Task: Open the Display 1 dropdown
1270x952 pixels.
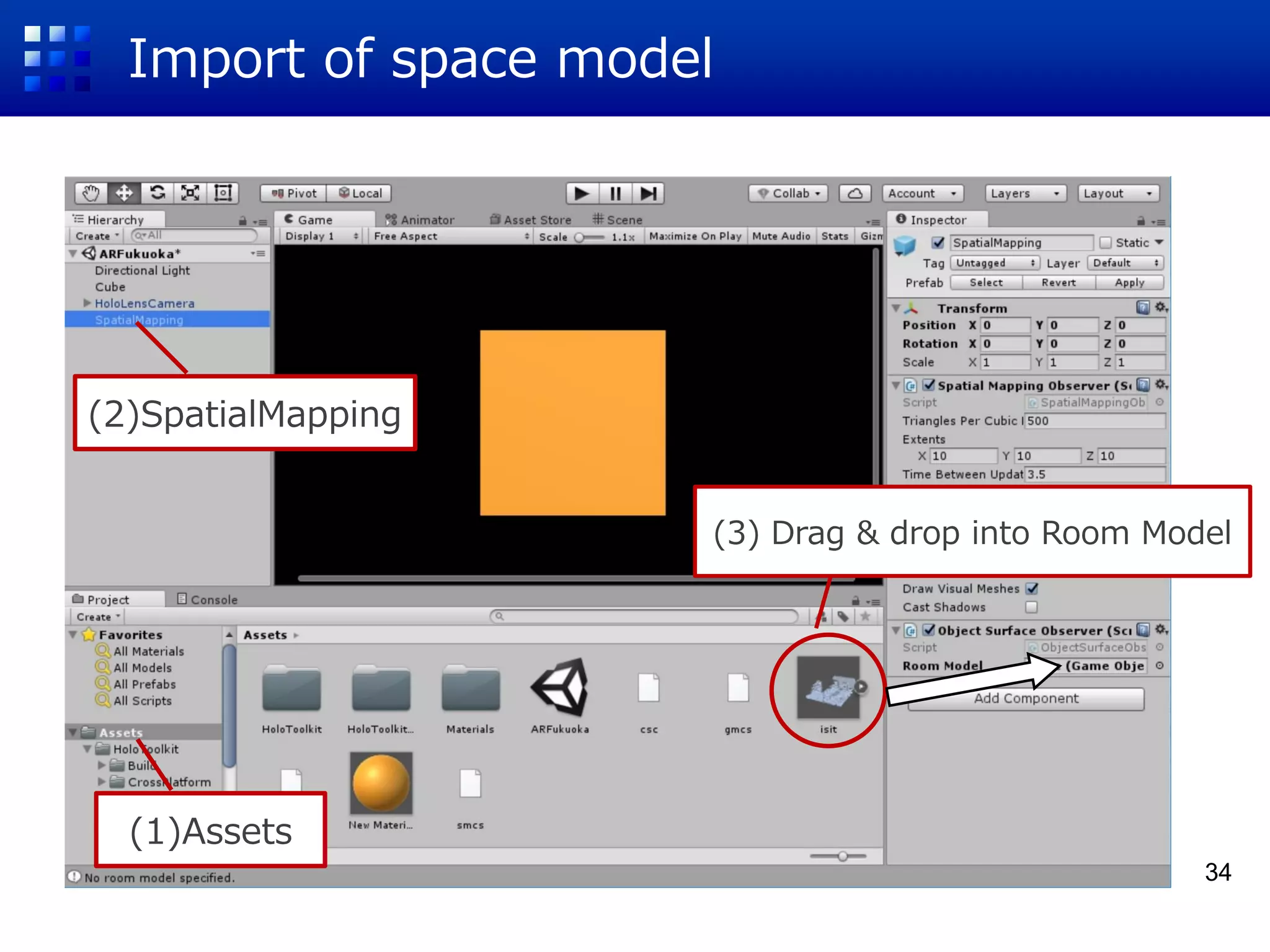Action: 321,236
